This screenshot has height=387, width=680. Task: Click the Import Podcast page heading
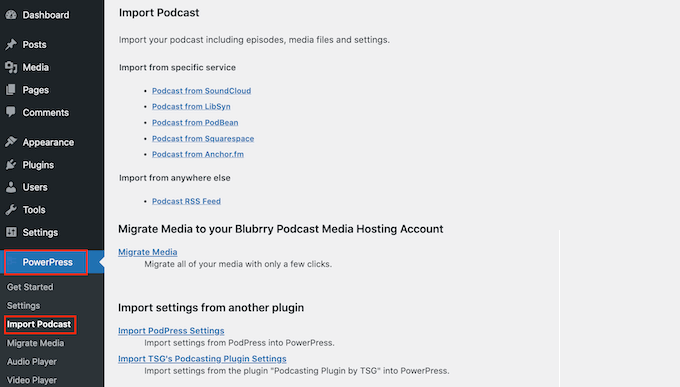(159, 13)
